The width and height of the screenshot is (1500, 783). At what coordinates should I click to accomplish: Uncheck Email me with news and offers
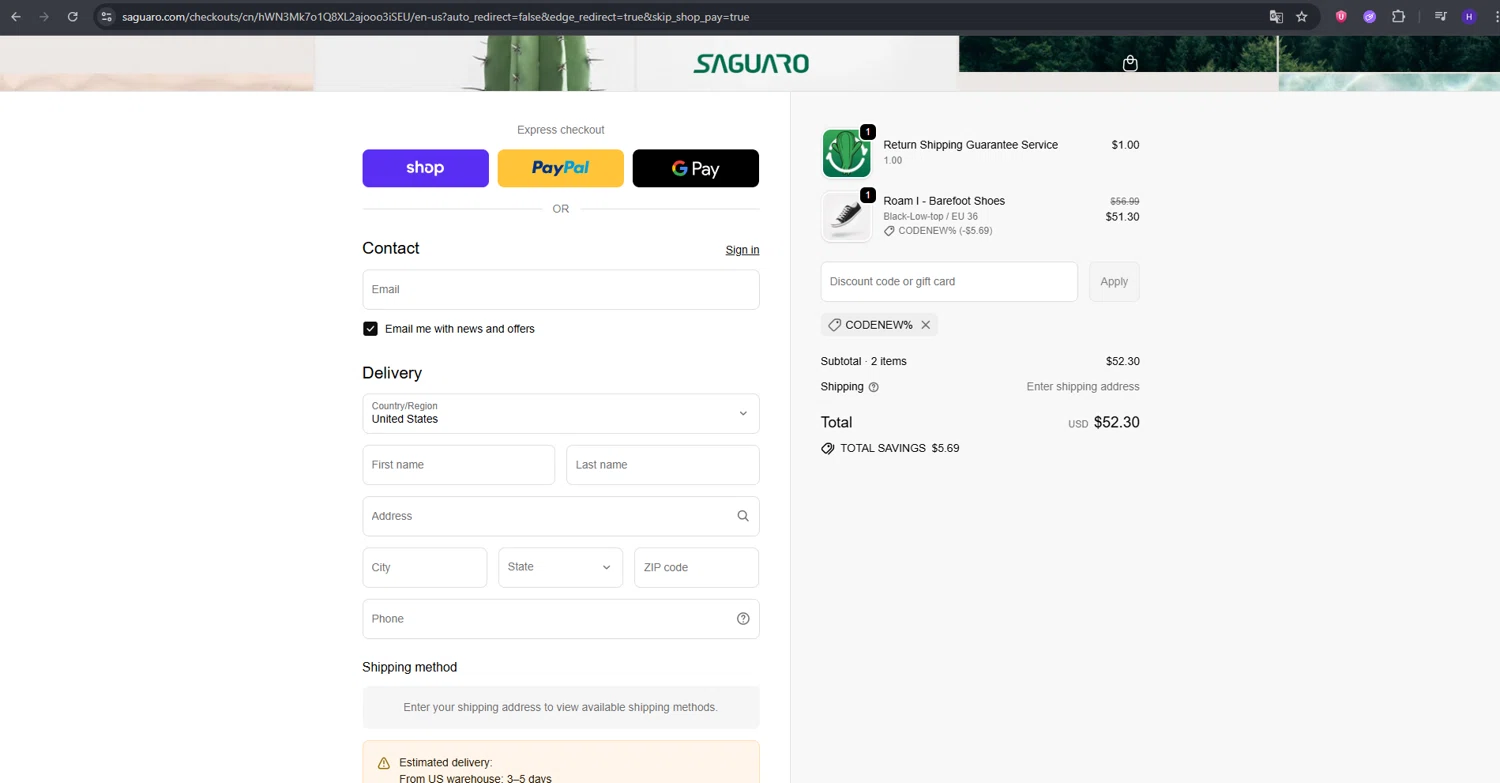(370, 329)
